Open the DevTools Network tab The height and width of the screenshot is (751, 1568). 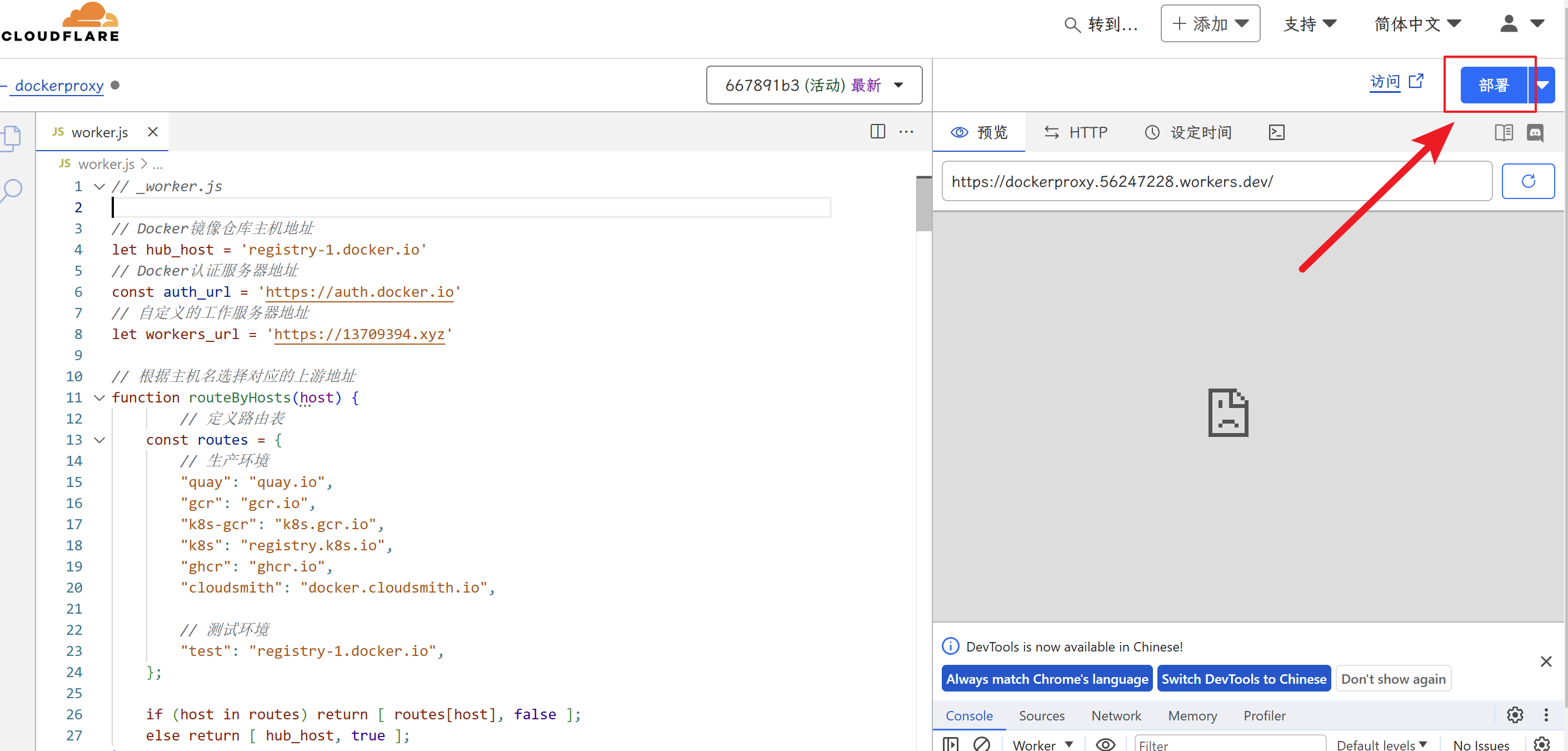1116,715
